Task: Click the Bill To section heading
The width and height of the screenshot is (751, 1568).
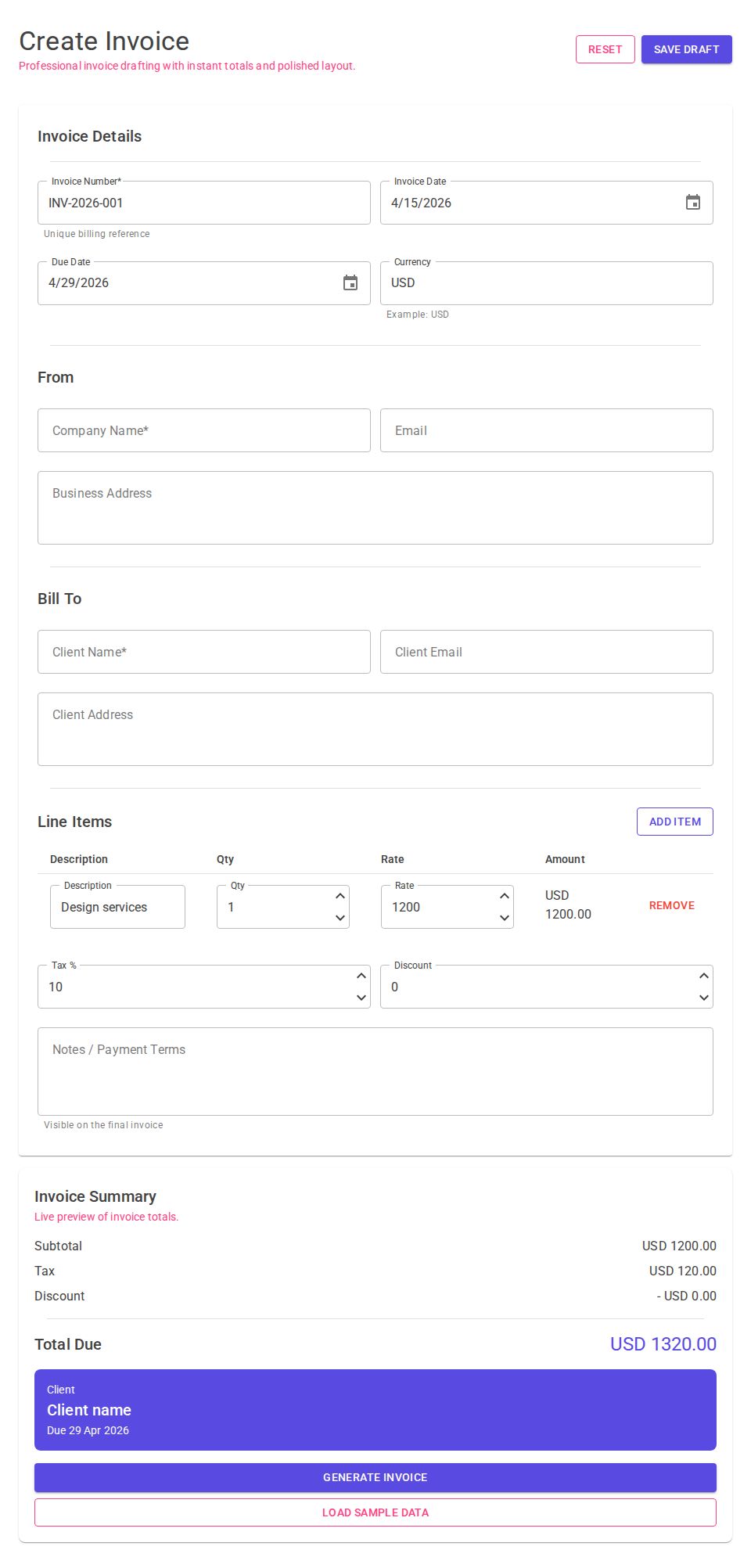Action: tap(59, 599)
